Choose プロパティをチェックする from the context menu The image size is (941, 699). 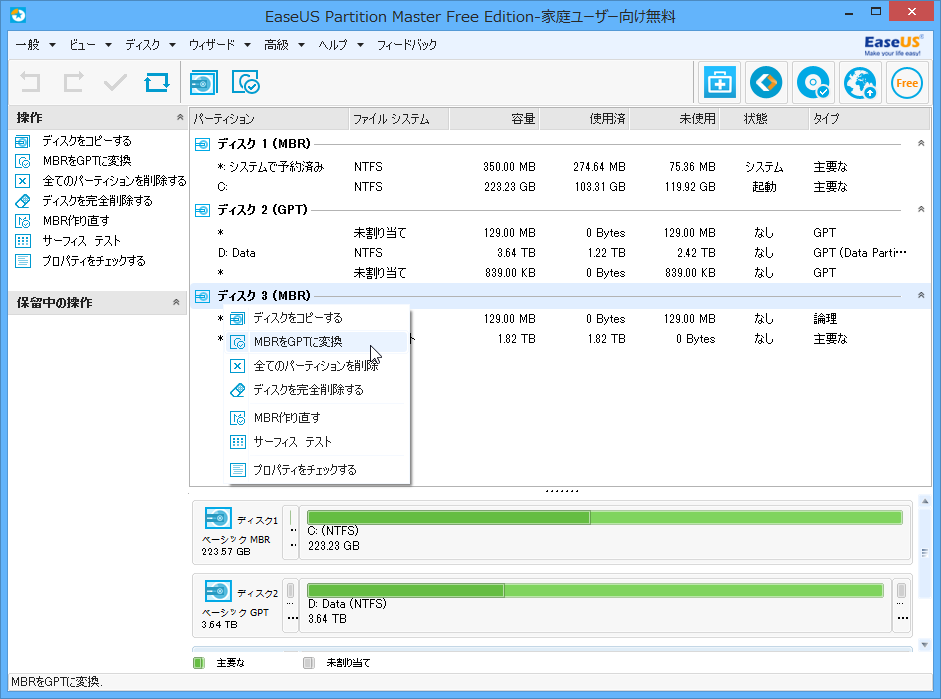317,470
